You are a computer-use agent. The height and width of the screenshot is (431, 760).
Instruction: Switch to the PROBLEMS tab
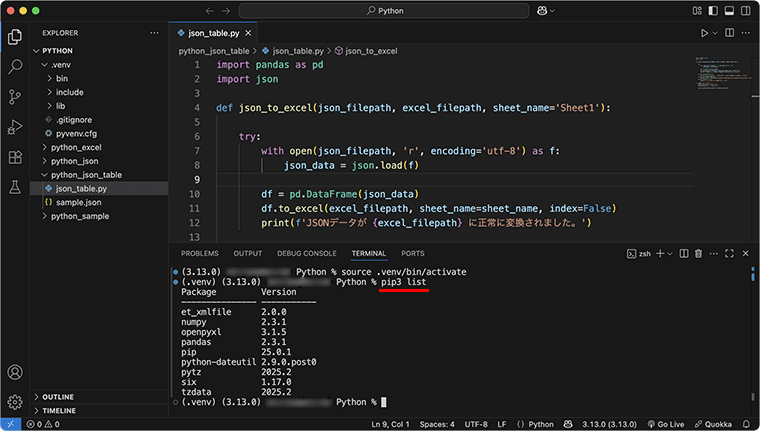(x=200, y=254)
